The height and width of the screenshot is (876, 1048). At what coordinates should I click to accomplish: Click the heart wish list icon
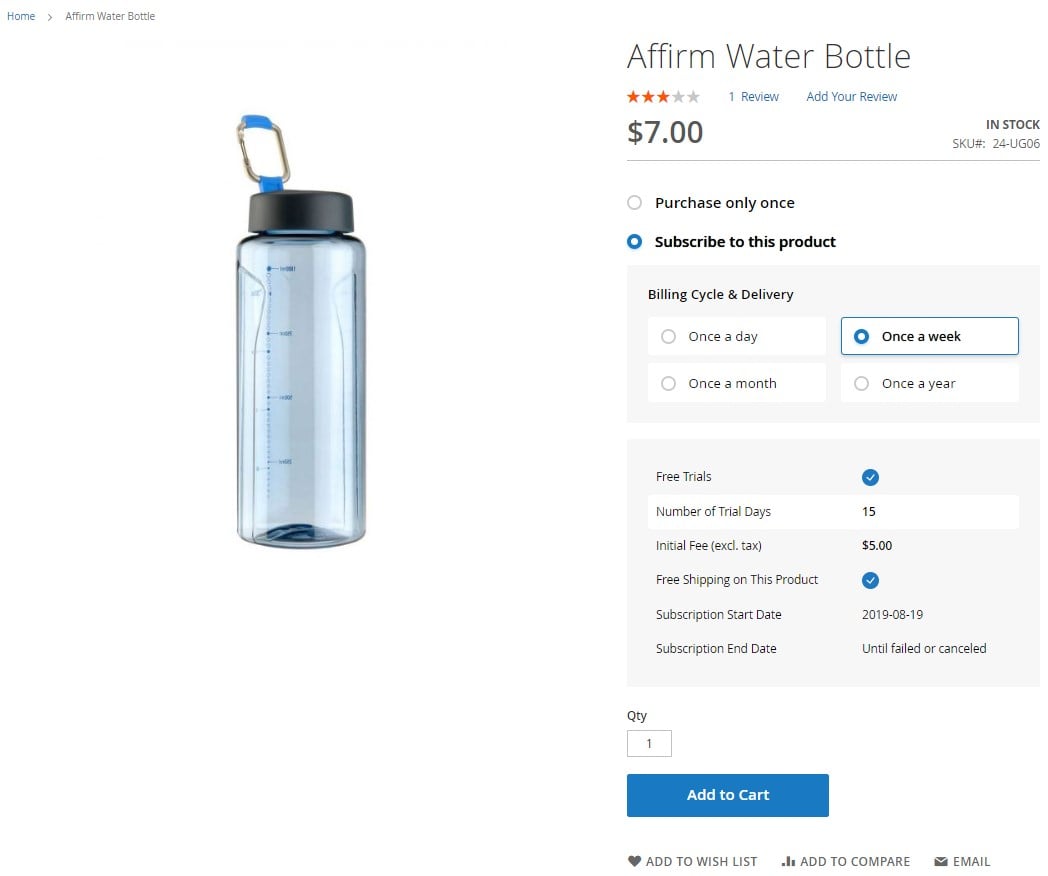(634, 861)
